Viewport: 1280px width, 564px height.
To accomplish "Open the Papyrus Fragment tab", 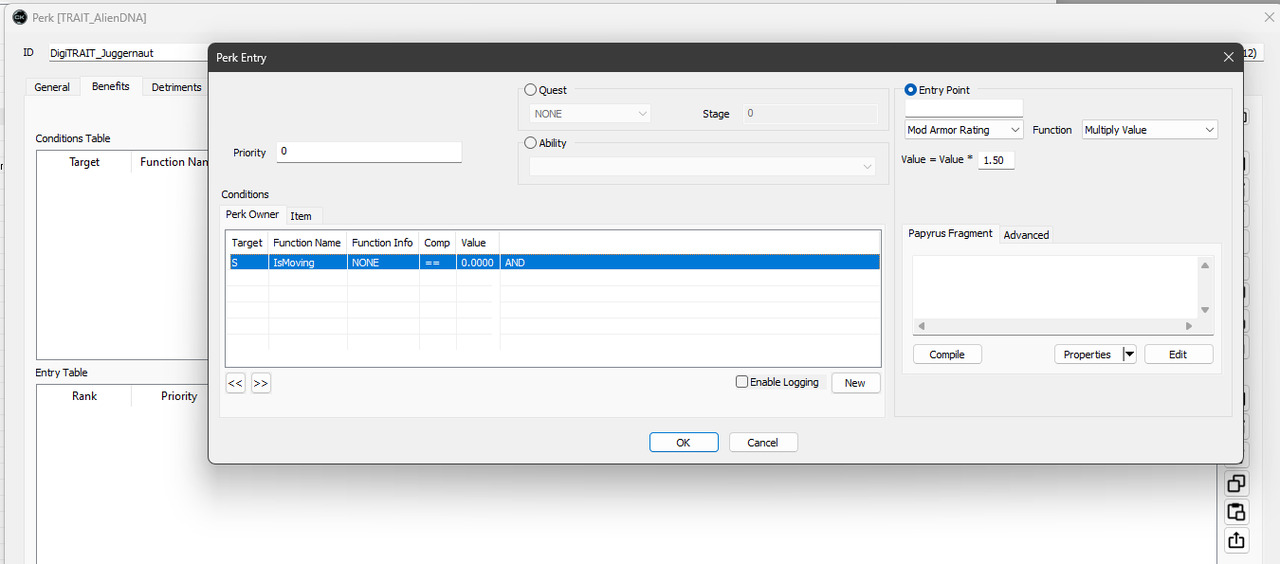I will coord(950,234).
